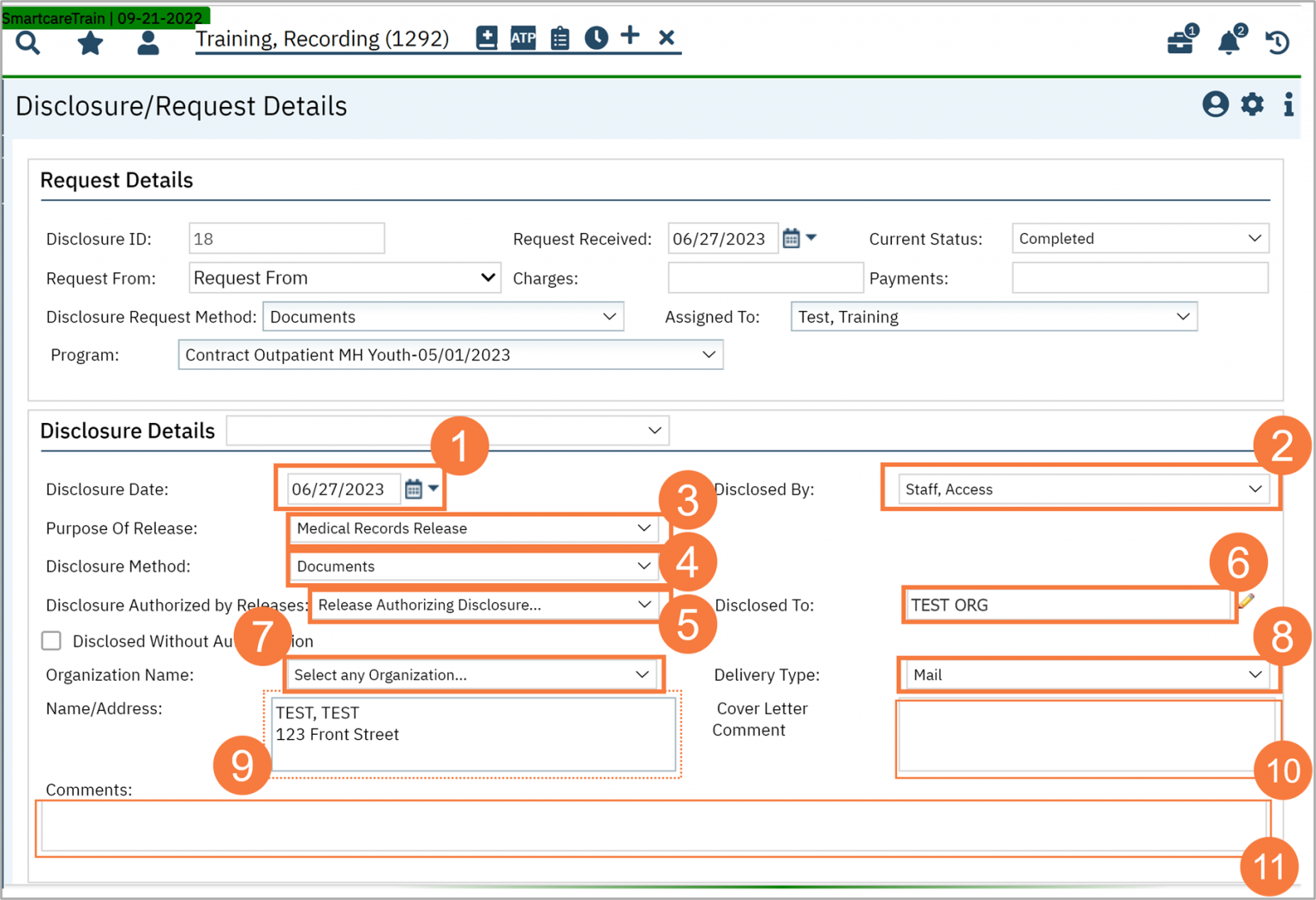Click the person profile icon on Disclosure header
1316x900 pixels.
point(1214,104)
